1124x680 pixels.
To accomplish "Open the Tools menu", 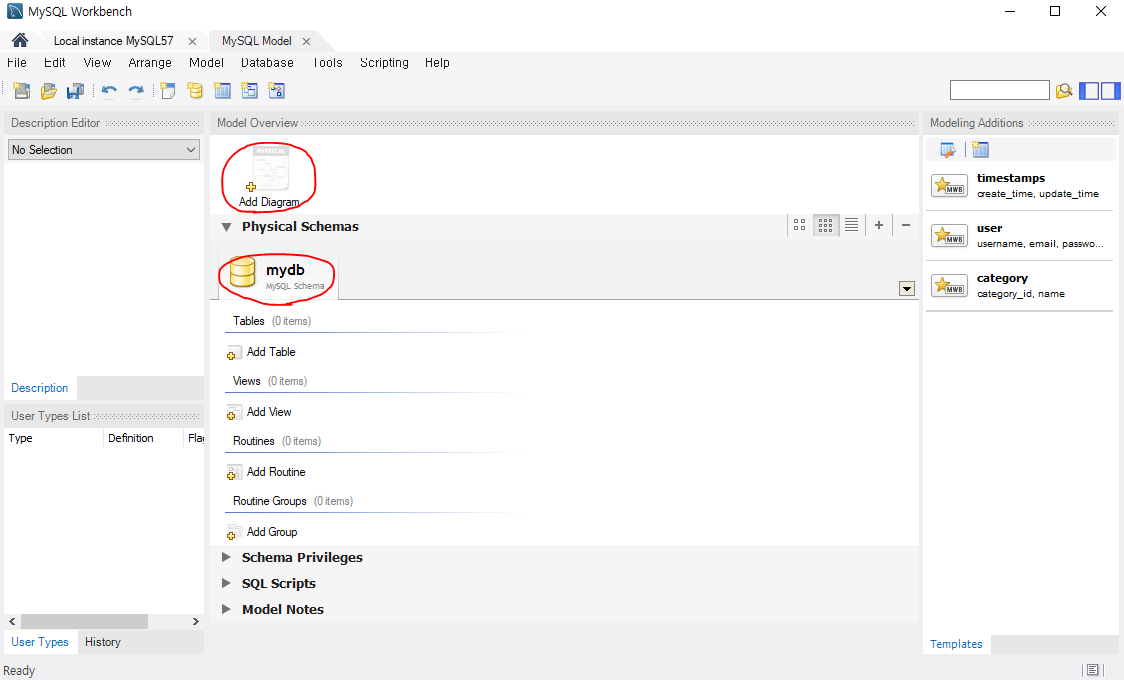I will pyautogui.click(x=328, y=62).
